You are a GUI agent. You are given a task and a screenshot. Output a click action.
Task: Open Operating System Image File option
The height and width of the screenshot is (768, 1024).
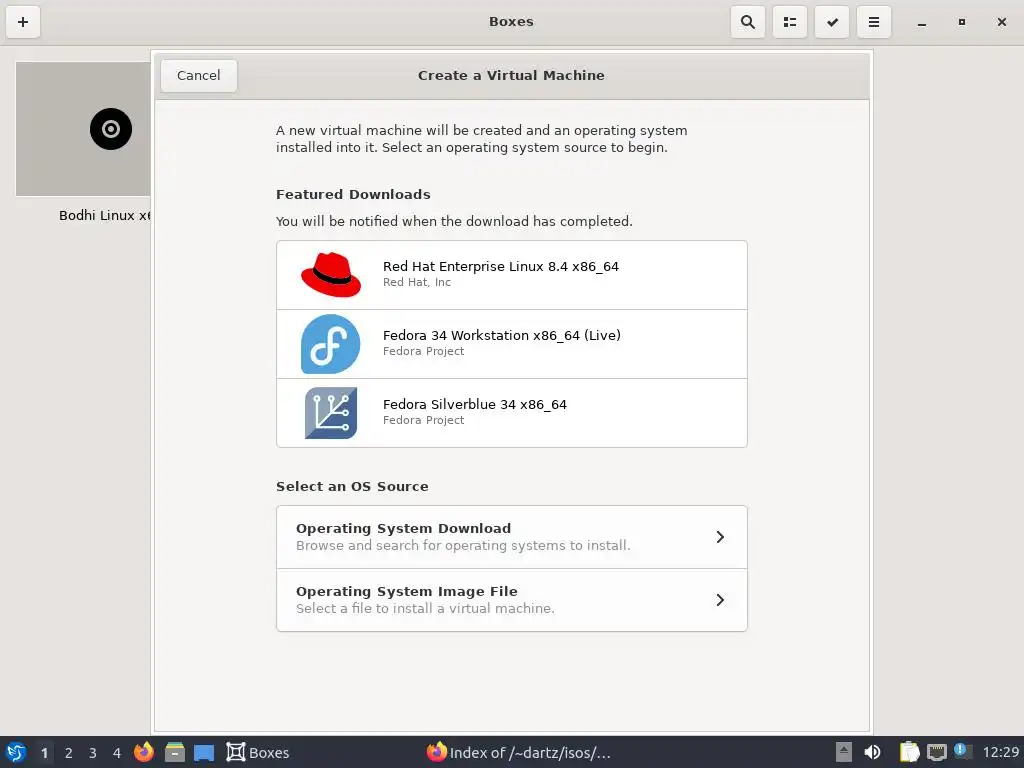pos(511,600)
